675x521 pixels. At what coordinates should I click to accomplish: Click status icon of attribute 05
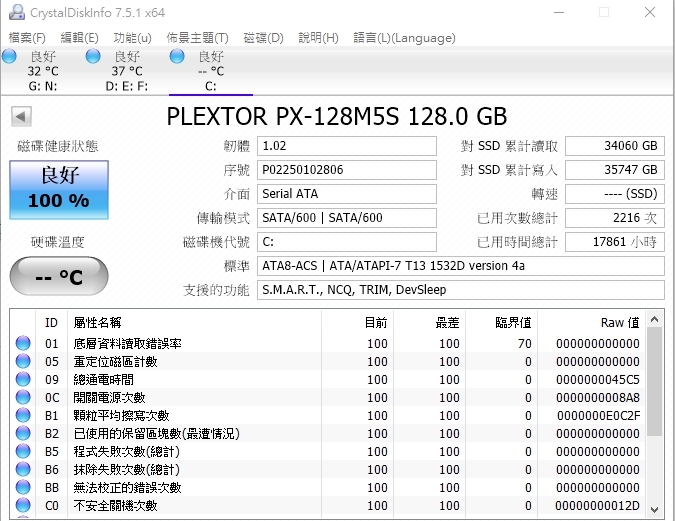click(x=23, y=361)
